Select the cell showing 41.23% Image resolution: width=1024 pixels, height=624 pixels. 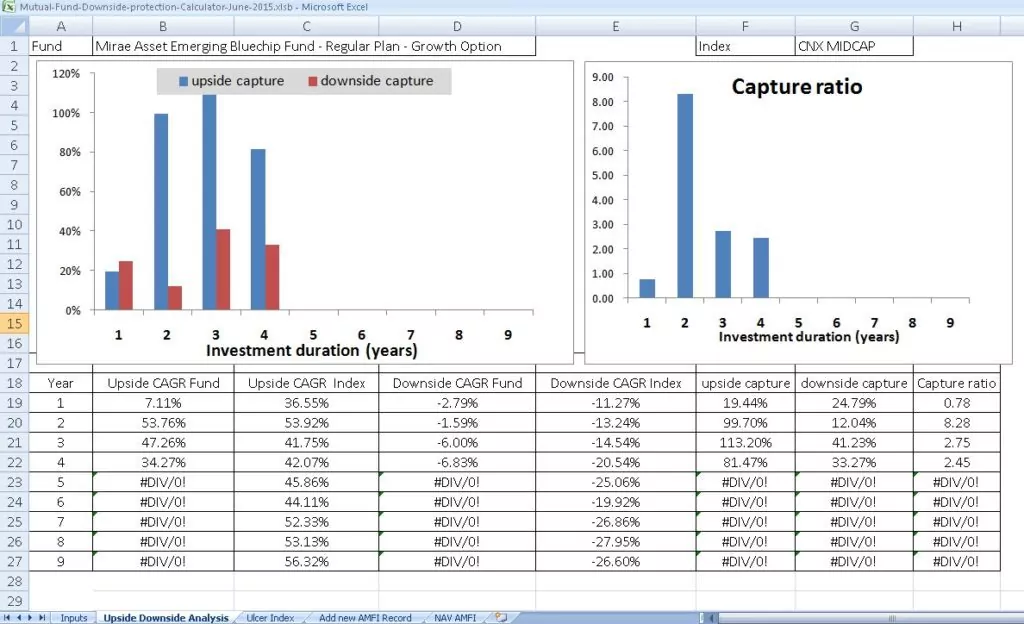pyautogui.click(x=854, y=443)
